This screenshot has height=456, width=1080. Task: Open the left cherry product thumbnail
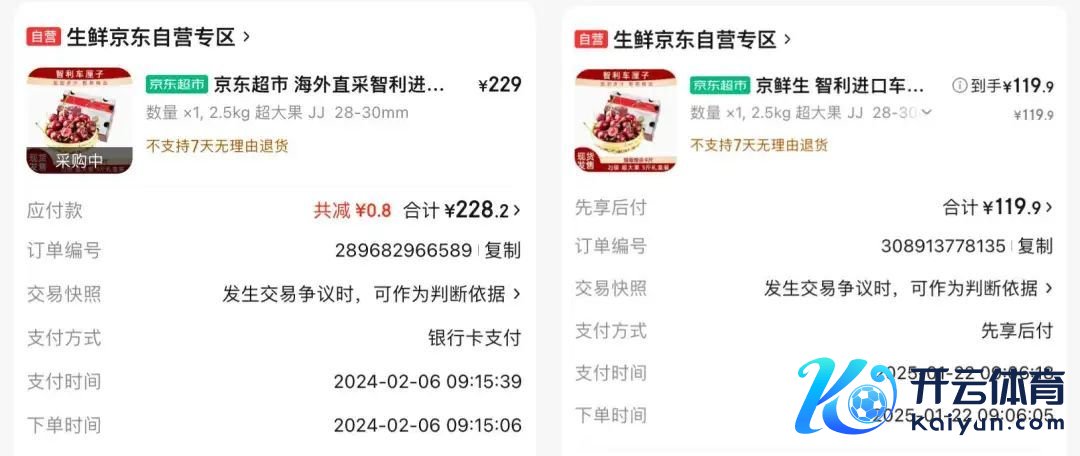click(x=79, y=121)
